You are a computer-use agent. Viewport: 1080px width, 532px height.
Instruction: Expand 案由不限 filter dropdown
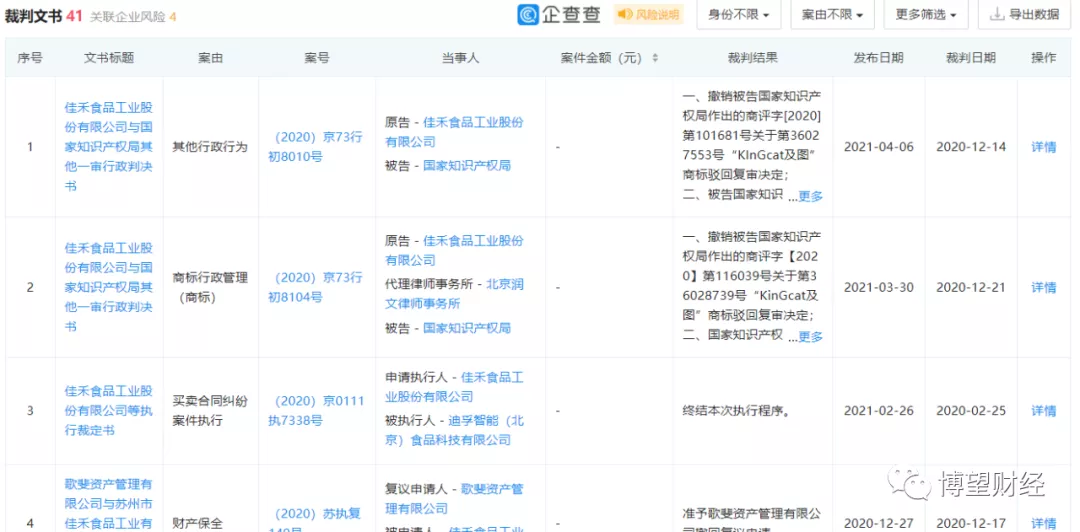832,14
